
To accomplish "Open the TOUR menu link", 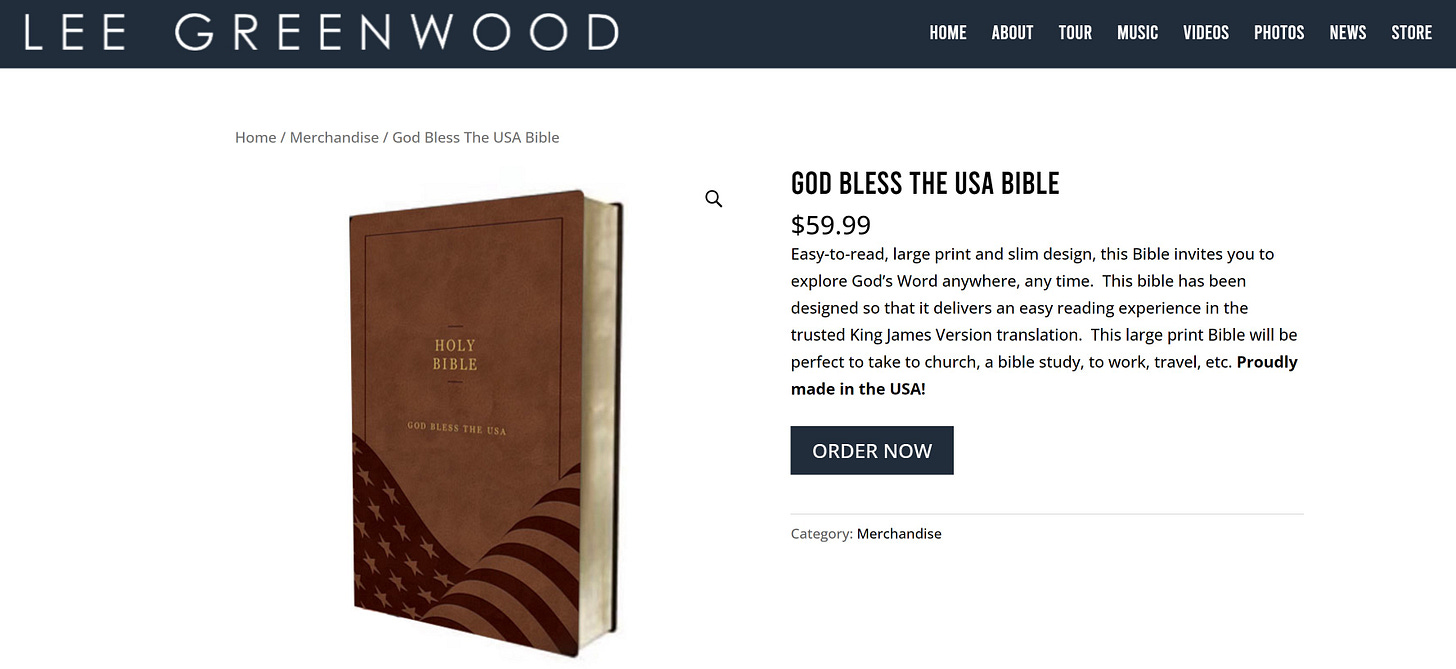I will click(x=1075, y=33).
